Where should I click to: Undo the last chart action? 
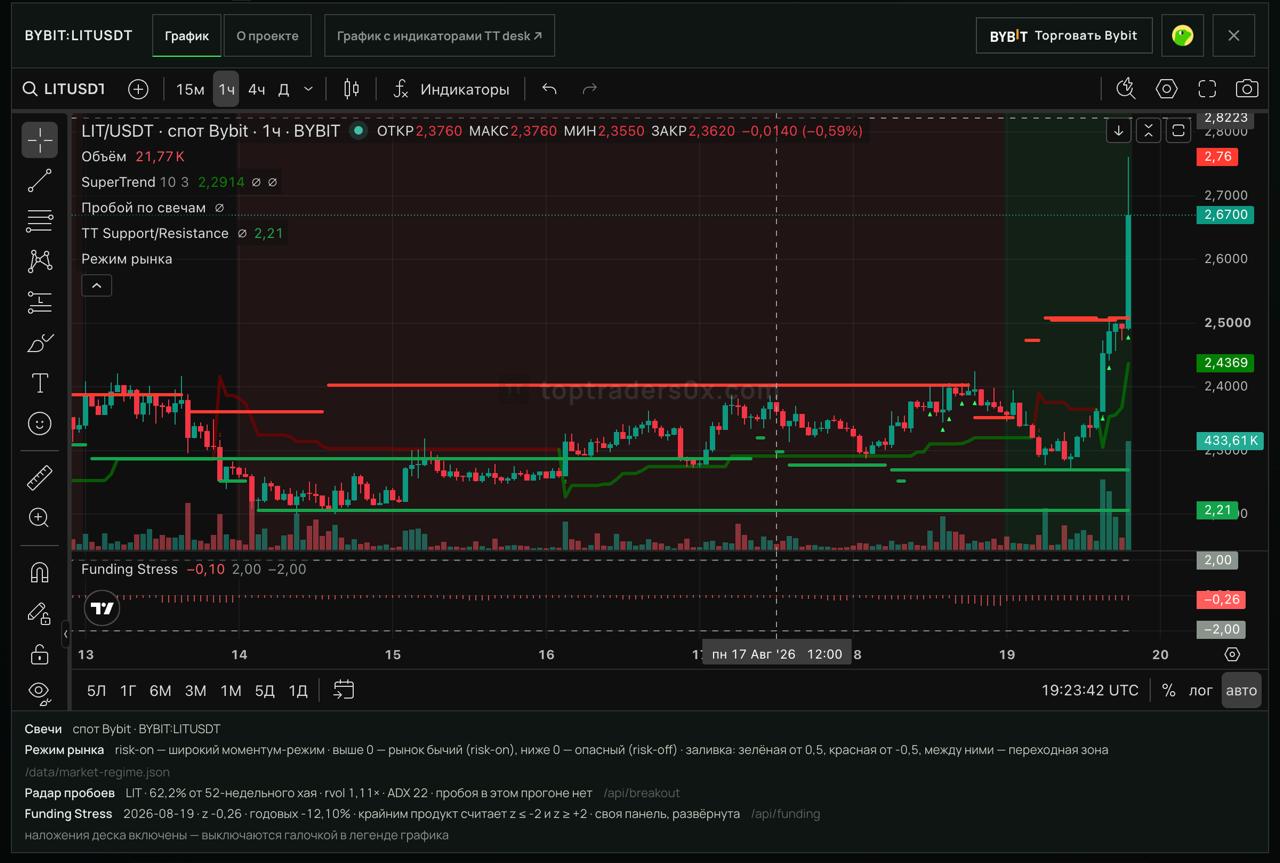[x=549, y=89]
